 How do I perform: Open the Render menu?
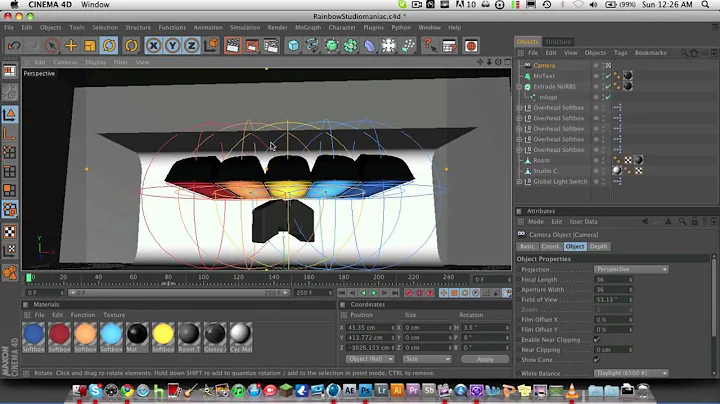tap(277, 28)
